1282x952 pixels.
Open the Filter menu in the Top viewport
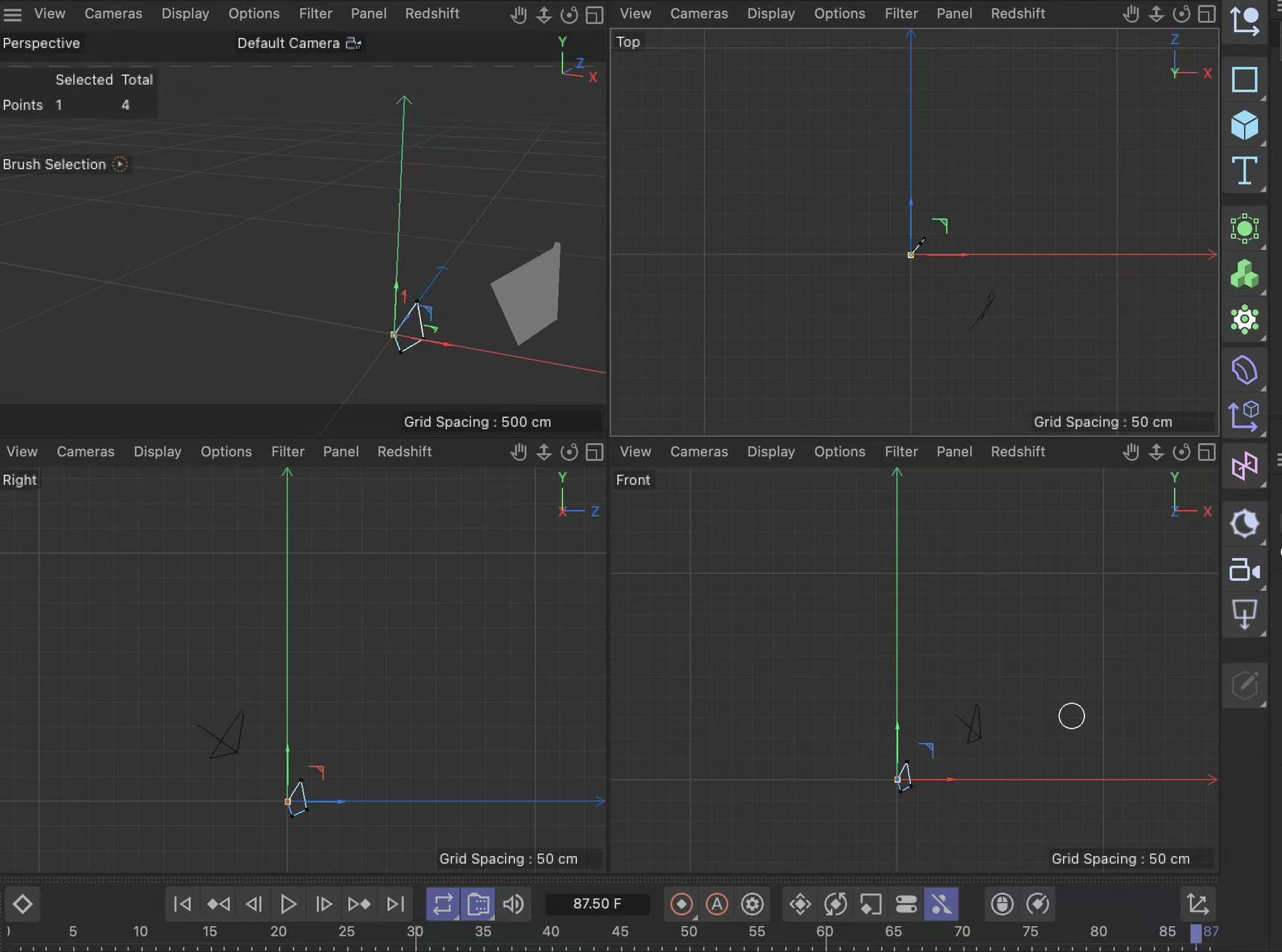tap(901, 13)
